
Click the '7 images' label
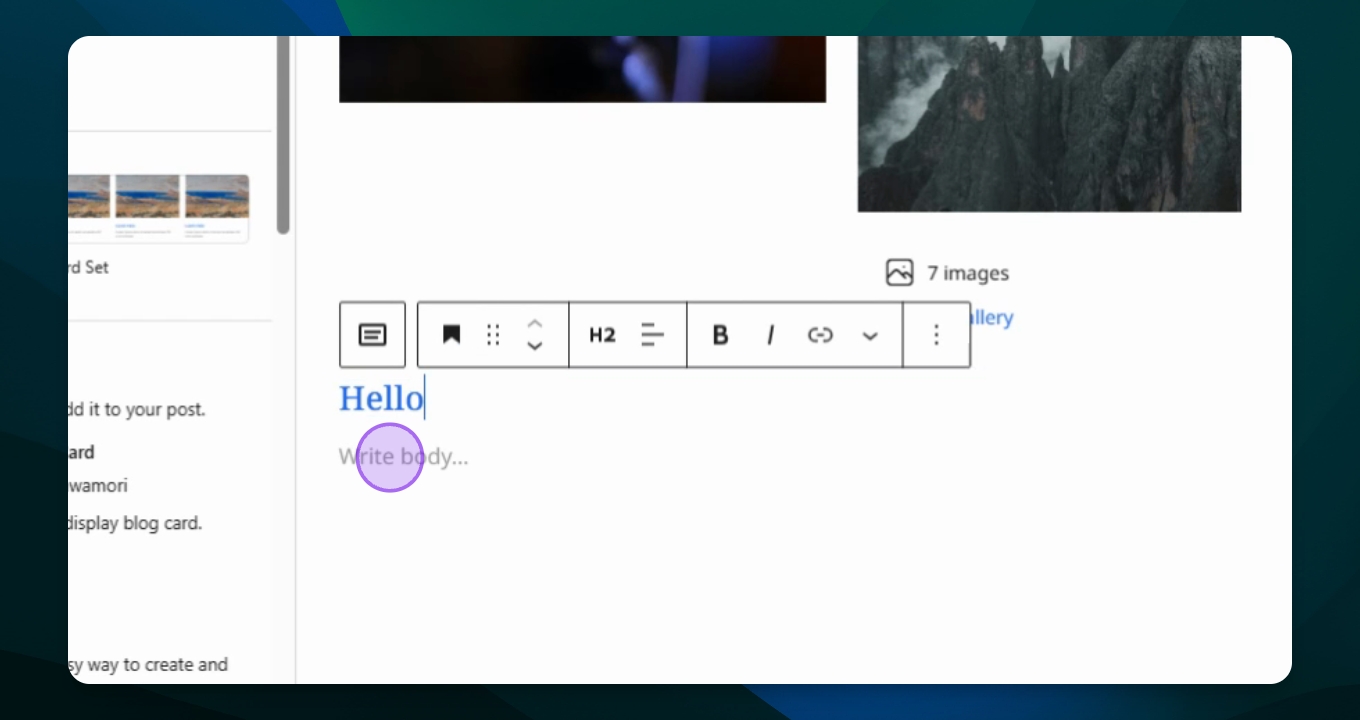pyautogui.click(x=968, y=273)
